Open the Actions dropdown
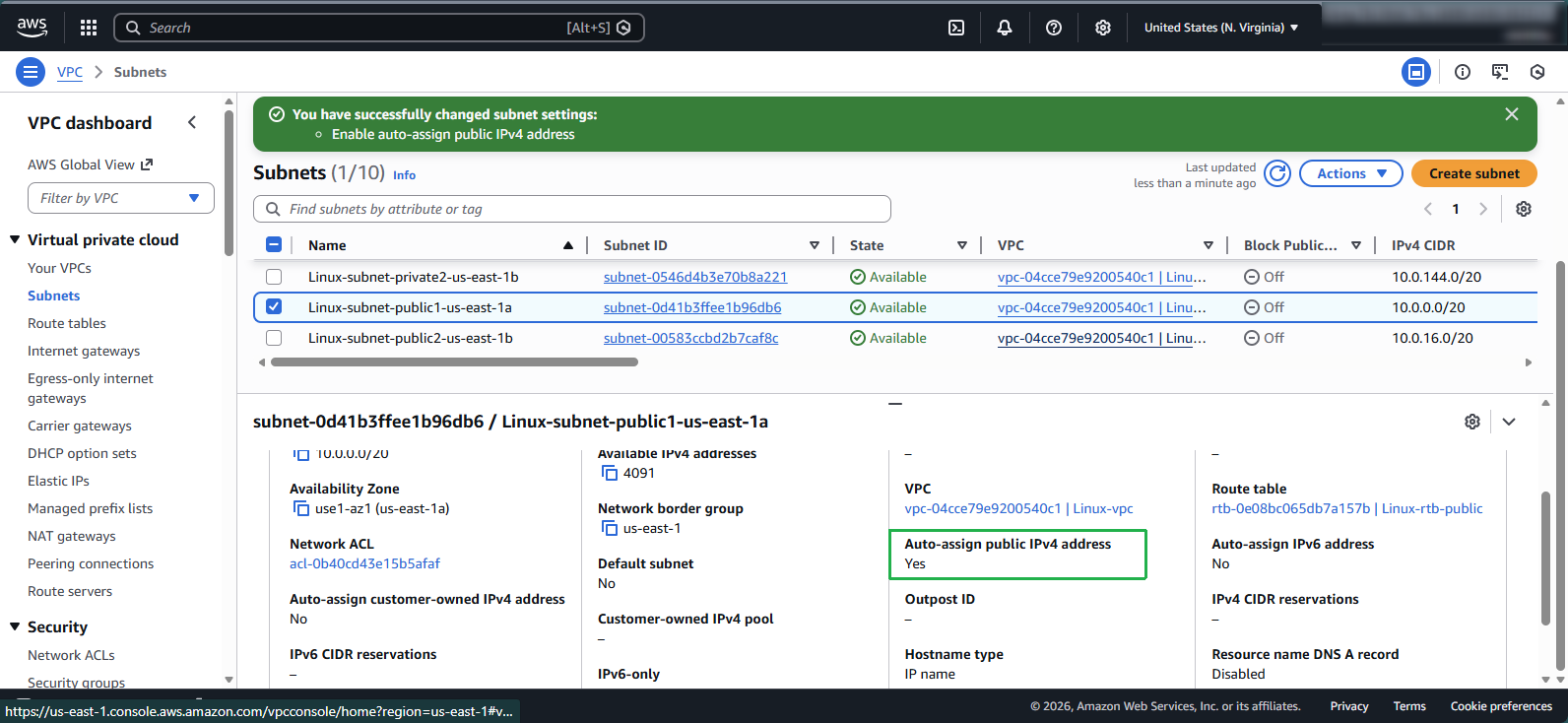The width and height of the screenshot is (1568, 723). point(1351,173)
